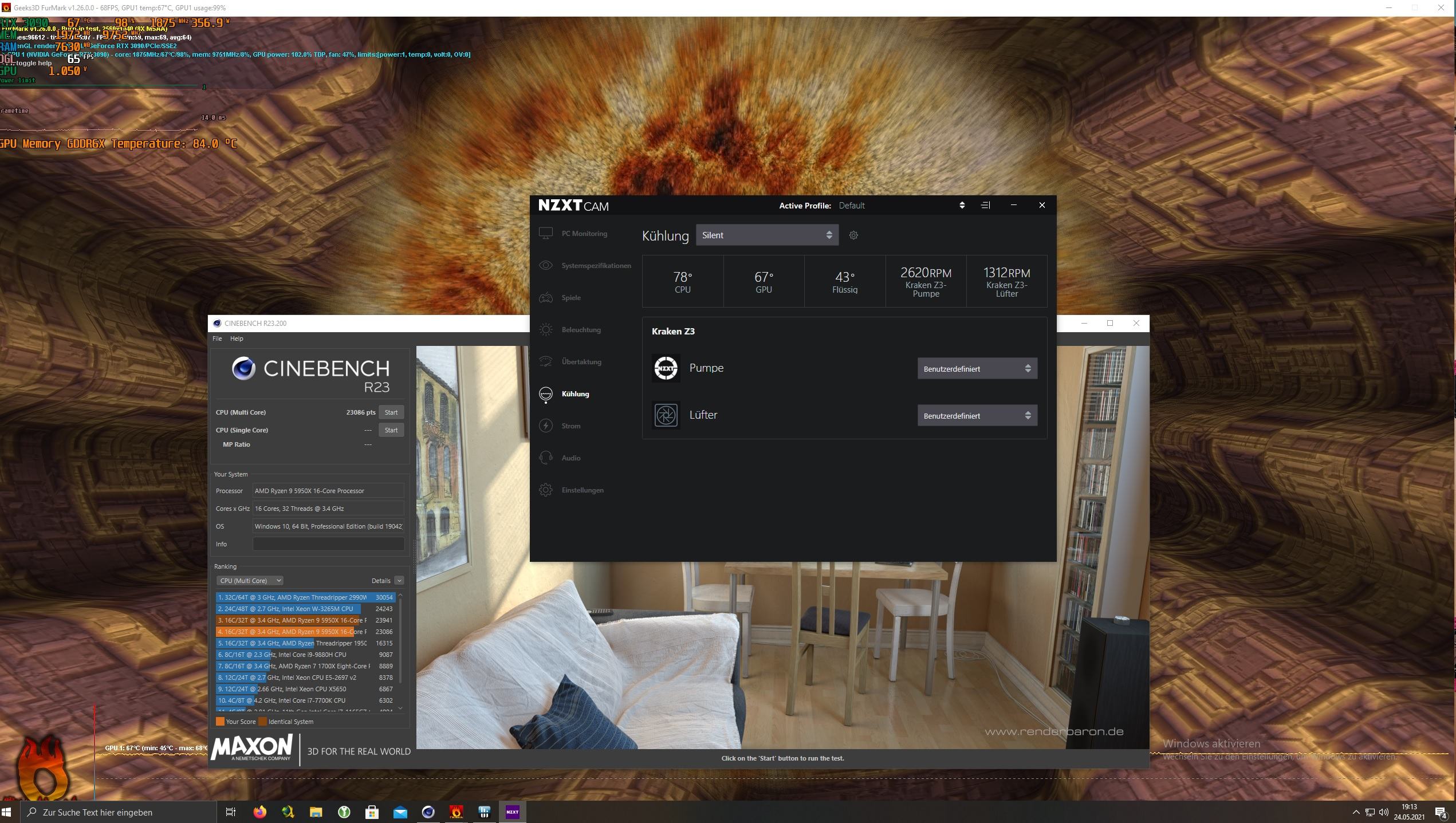Open Audio headset section

tap(570, 458)
